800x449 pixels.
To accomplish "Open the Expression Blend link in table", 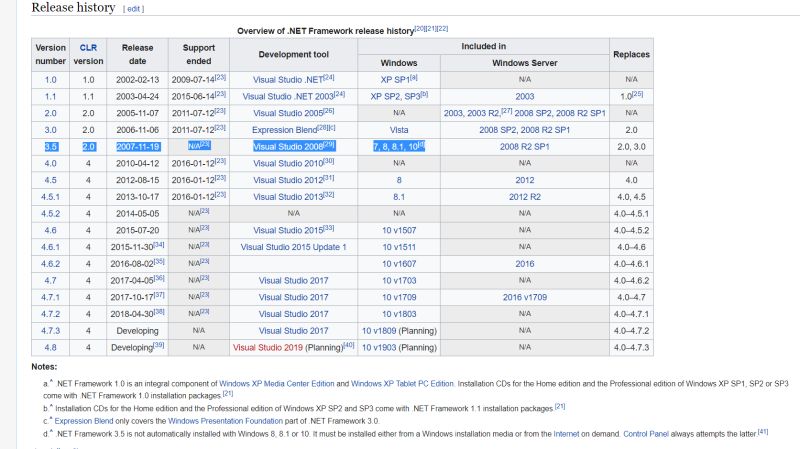I will [x=284, y=130].
